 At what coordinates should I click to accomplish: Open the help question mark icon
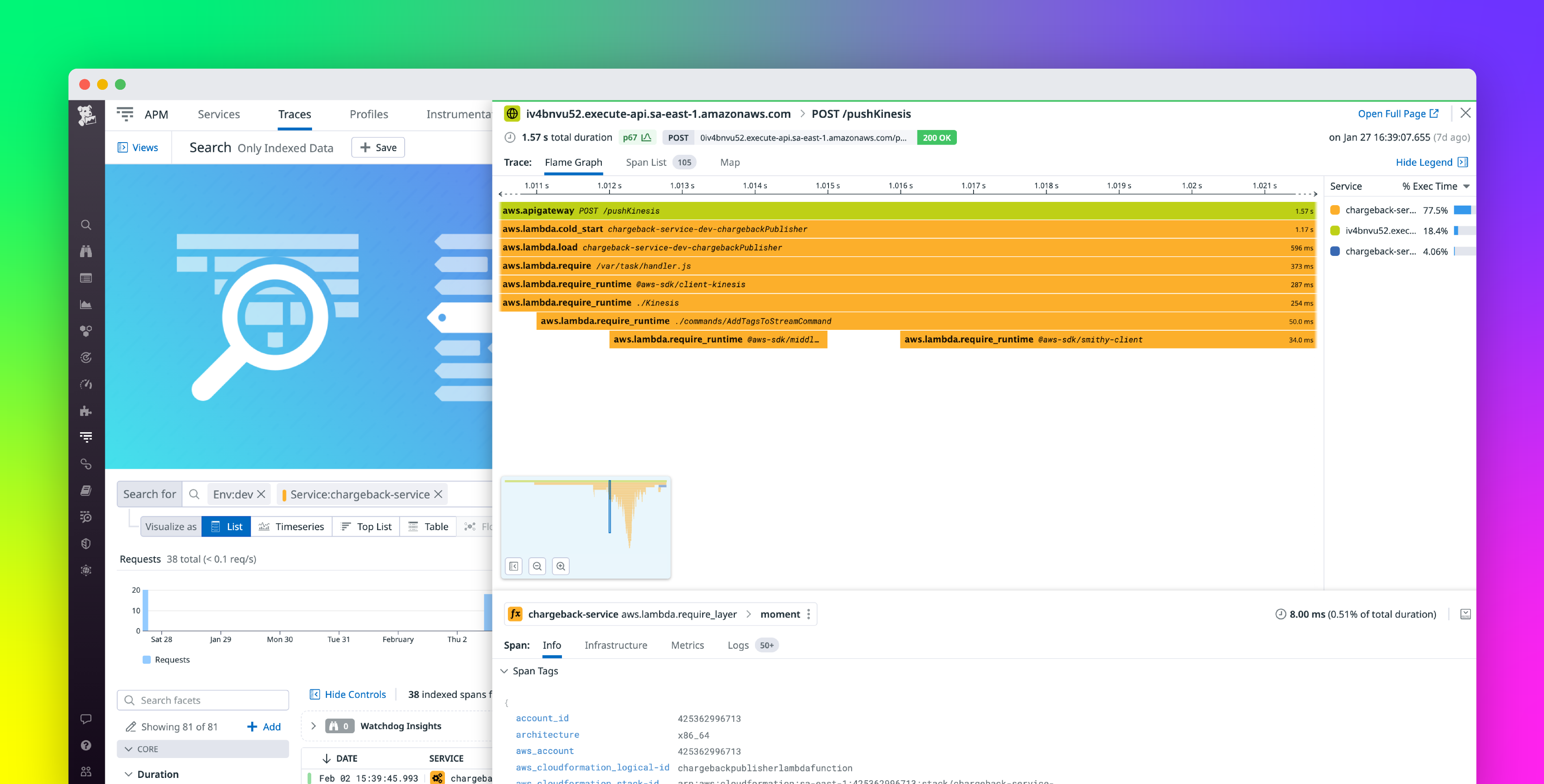click(86, 745)
